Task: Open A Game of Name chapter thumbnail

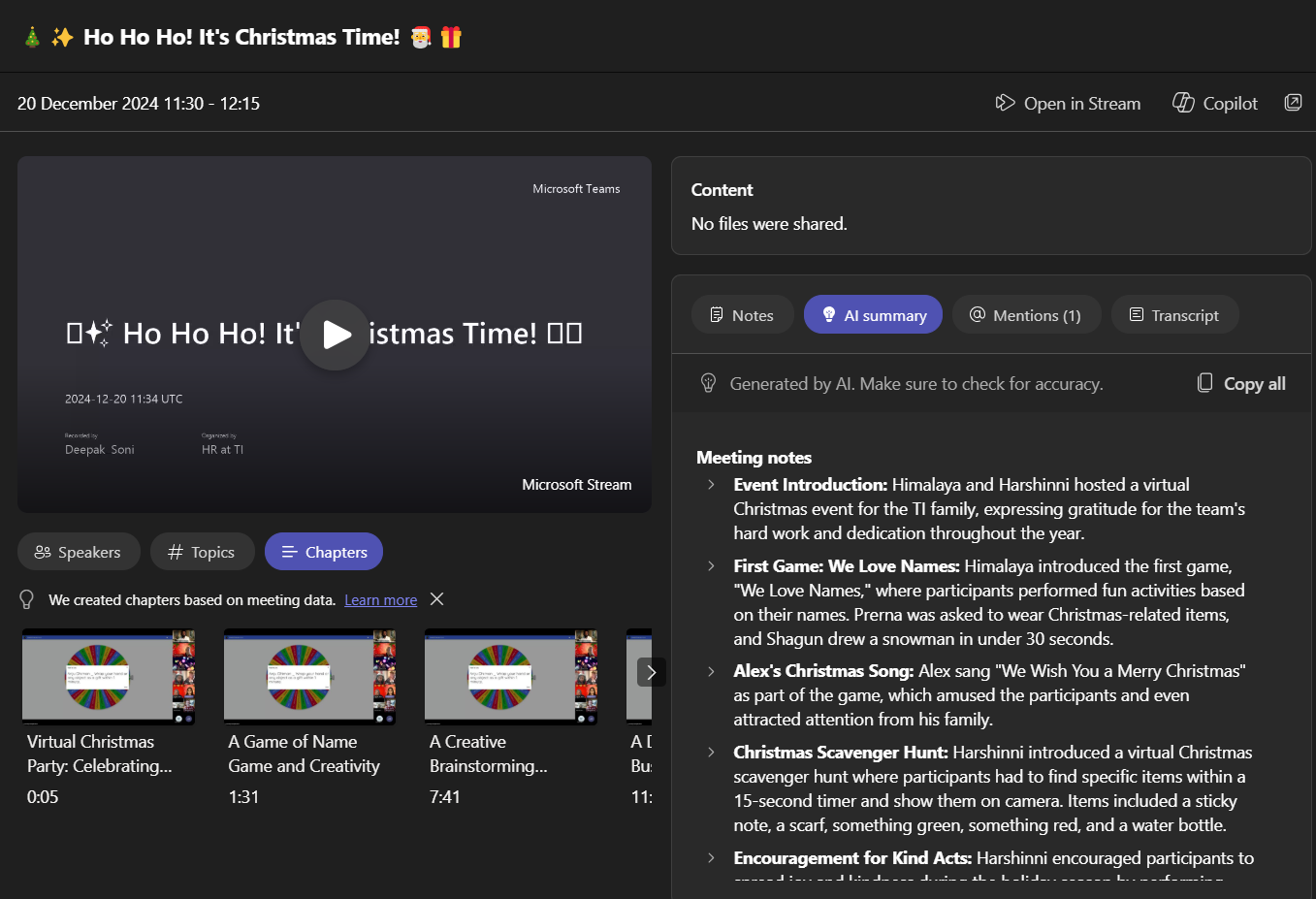Action: pos(310,677)
